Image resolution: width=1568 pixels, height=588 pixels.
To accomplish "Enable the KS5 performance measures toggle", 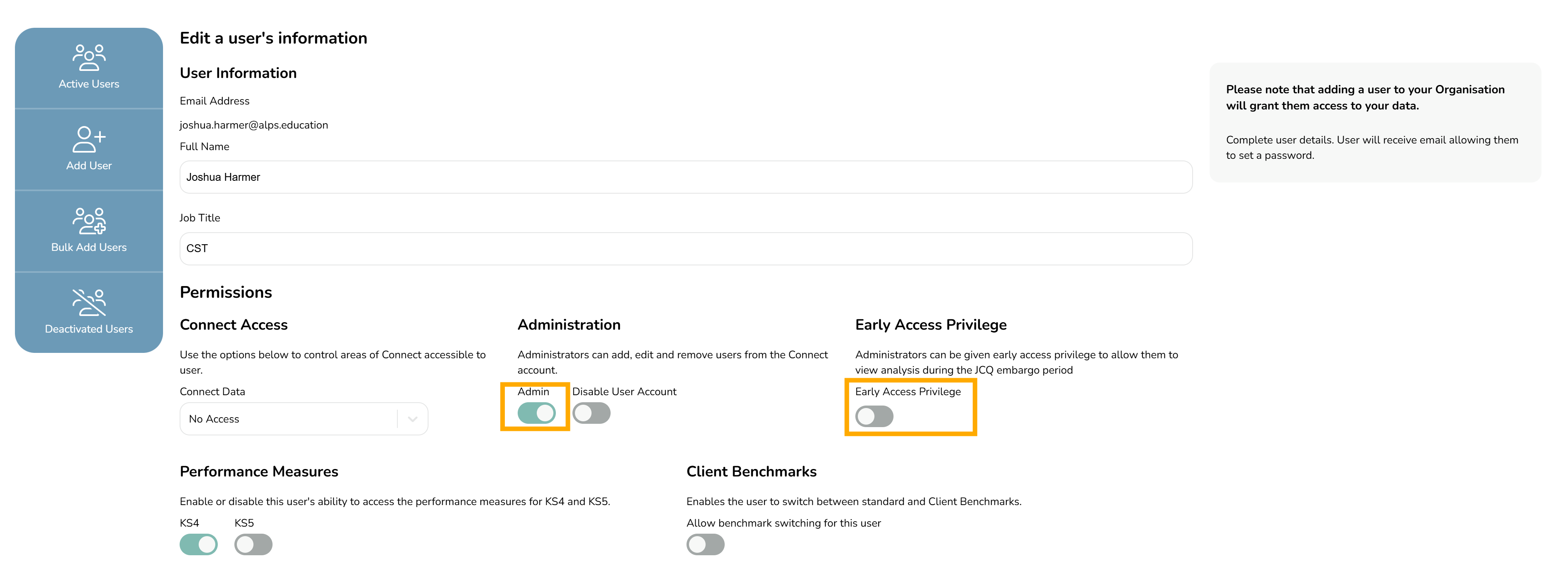I will point(253,544).
